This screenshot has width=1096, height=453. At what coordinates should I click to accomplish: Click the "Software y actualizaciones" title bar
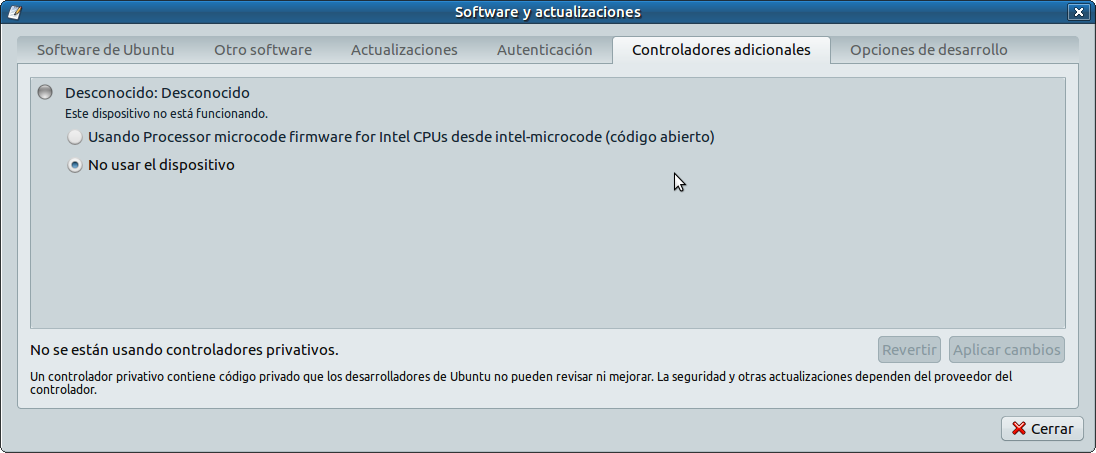(x=547, y=12)
